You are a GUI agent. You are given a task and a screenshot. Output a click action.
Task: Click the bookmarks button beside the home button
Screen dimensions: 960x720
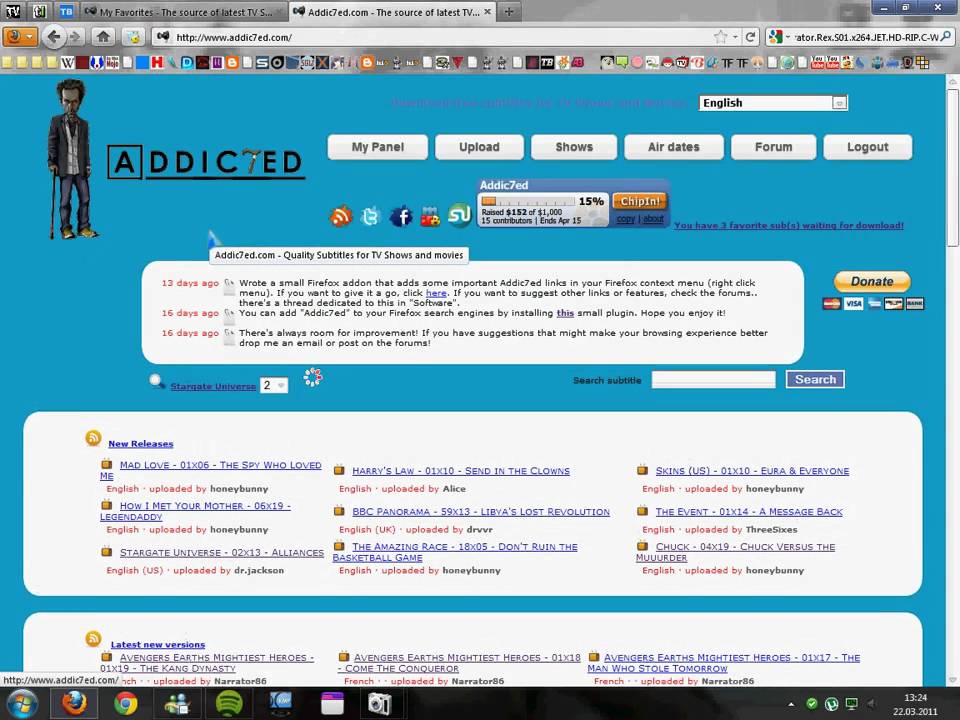point(133,37)
